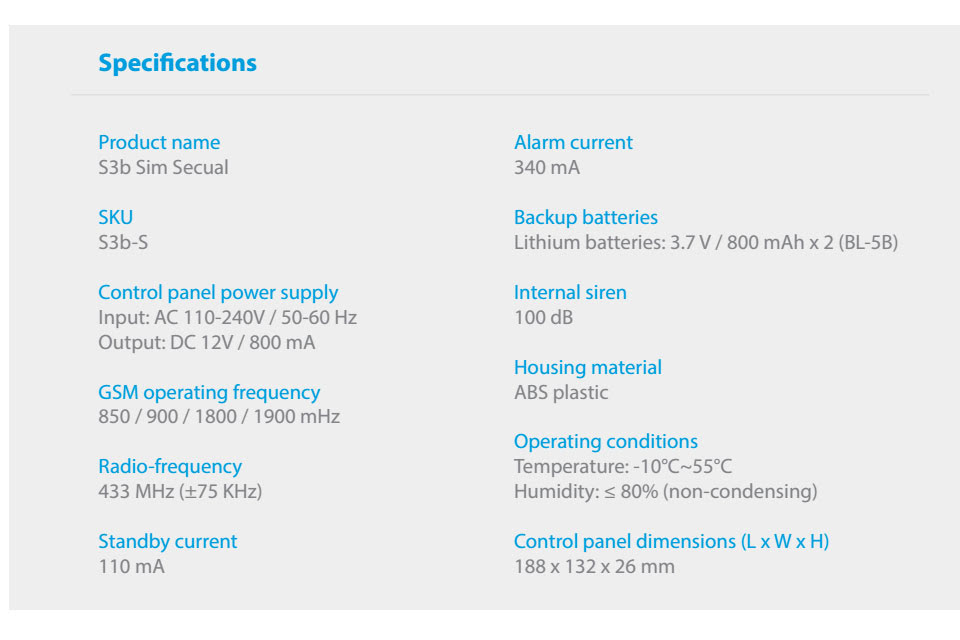Click the Specifications heading
Image resolution: width=960 pixels, height=640 pixels.
(178, 63)
